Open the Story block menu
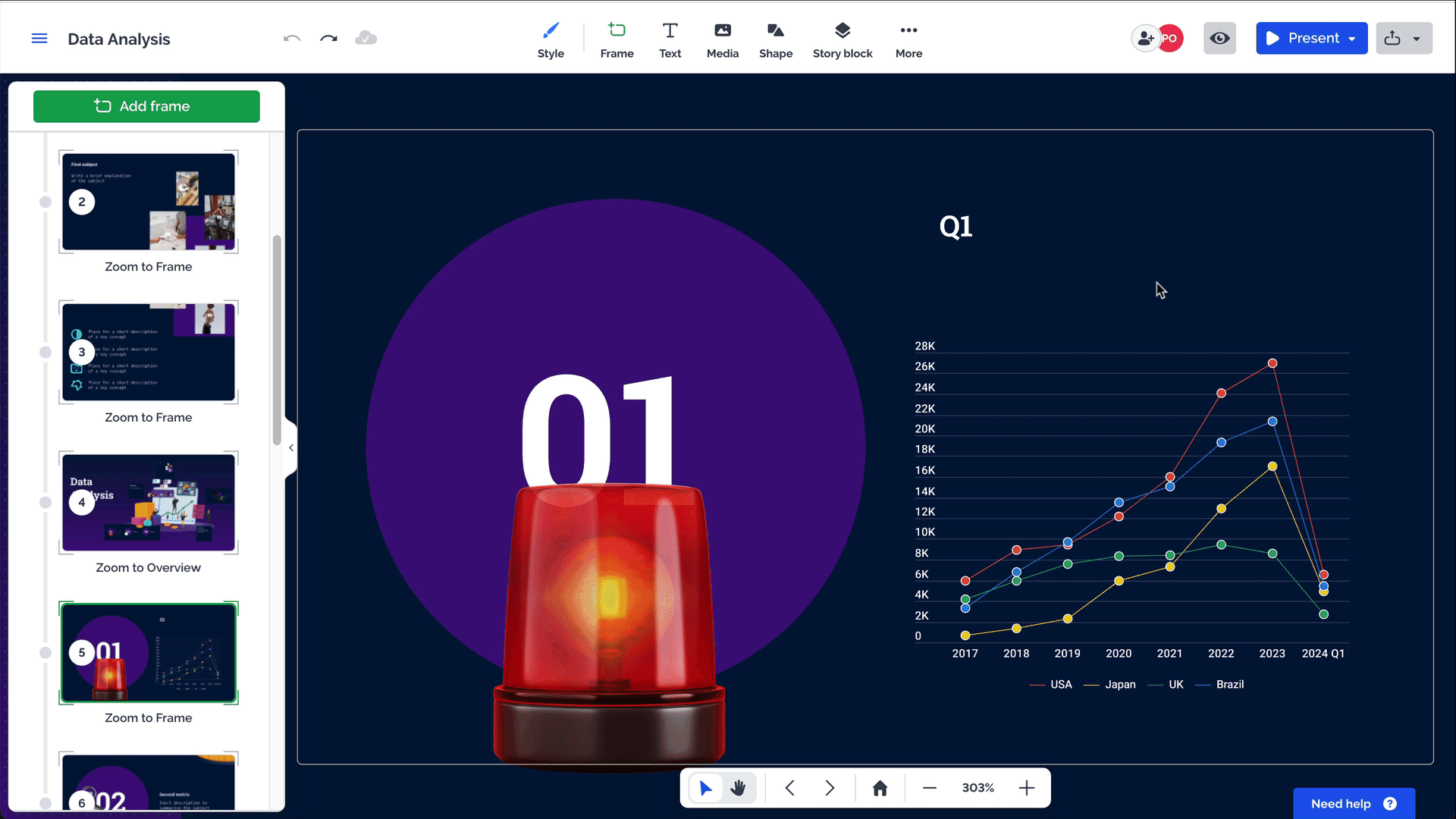The height and width of the screenshot is (819, 1456). 843,40
